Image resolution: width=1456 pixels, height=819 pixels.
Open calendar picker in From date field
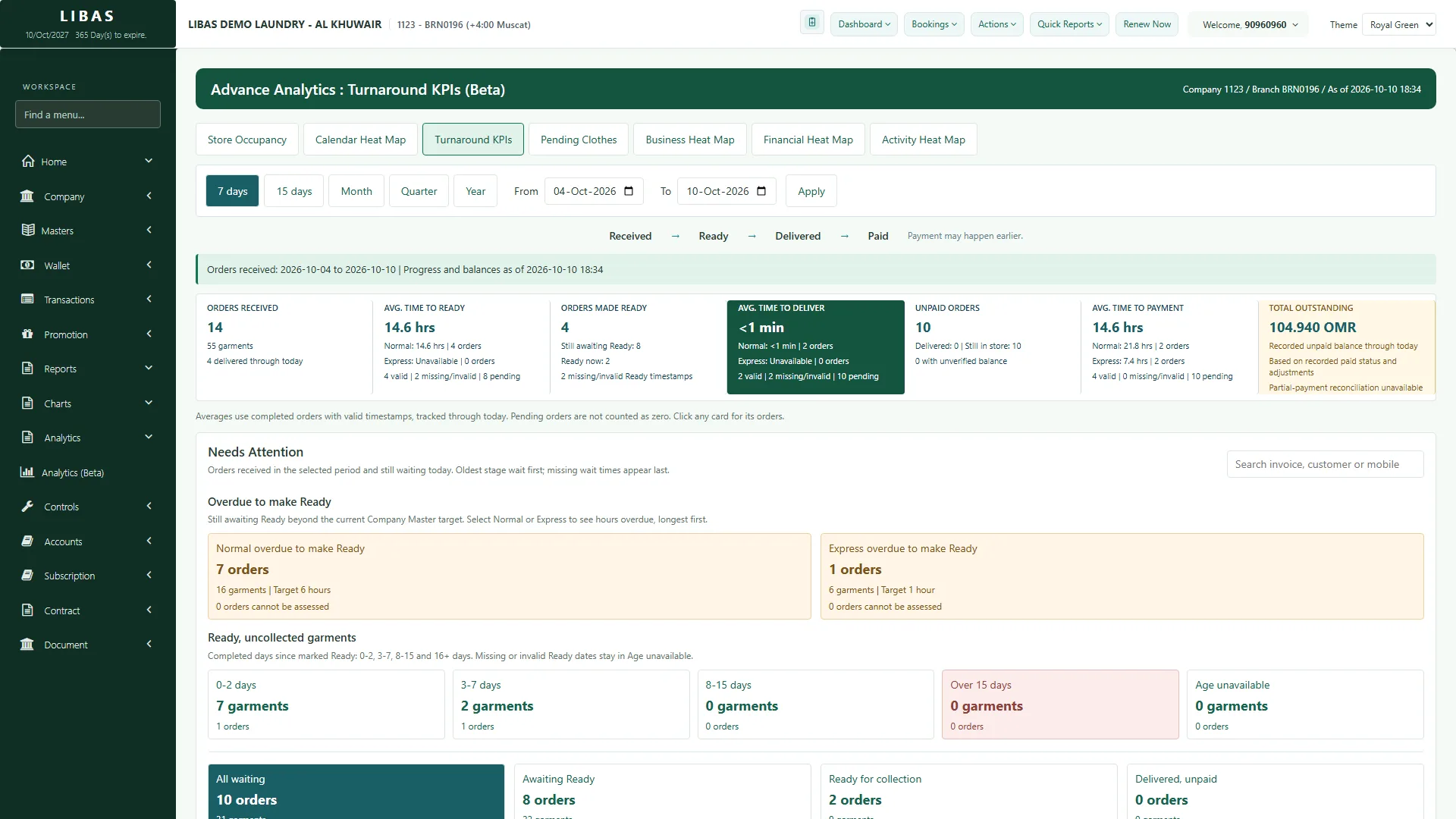click(x=629, y=191)
